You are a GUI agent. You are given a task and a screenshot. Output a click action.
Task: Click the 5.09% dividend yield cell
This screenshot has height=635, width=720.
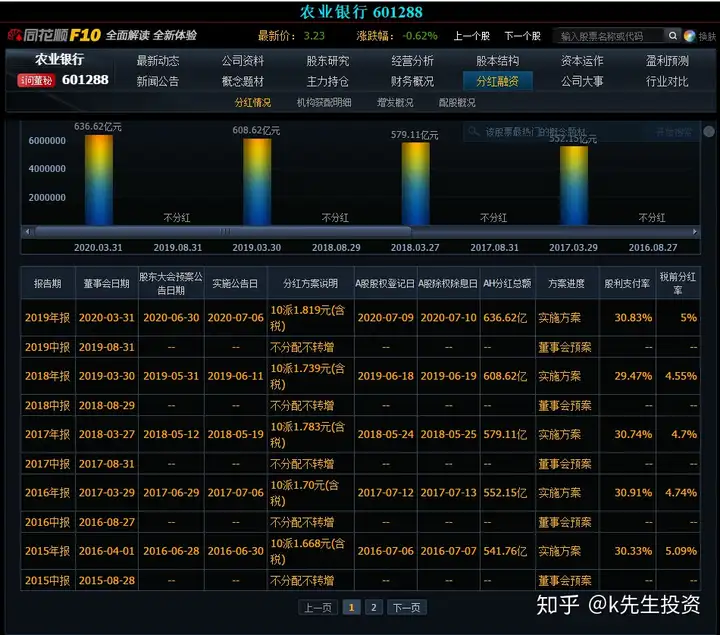[679, 551]
